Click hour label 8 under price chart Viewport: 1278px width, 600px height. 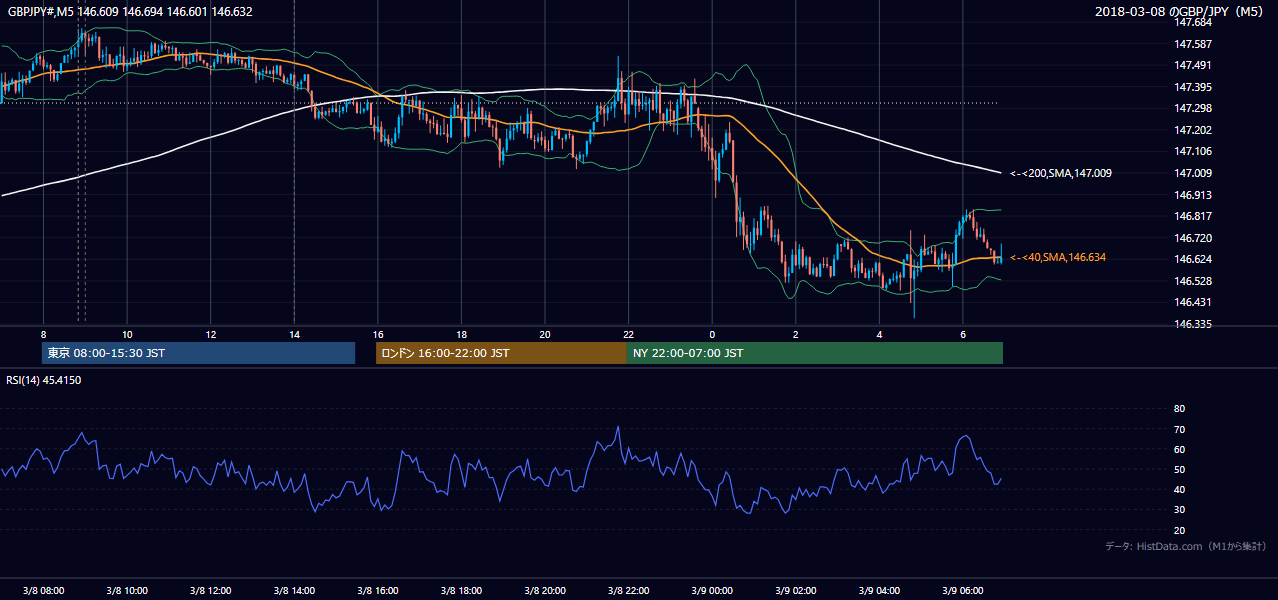coord(43,333)
